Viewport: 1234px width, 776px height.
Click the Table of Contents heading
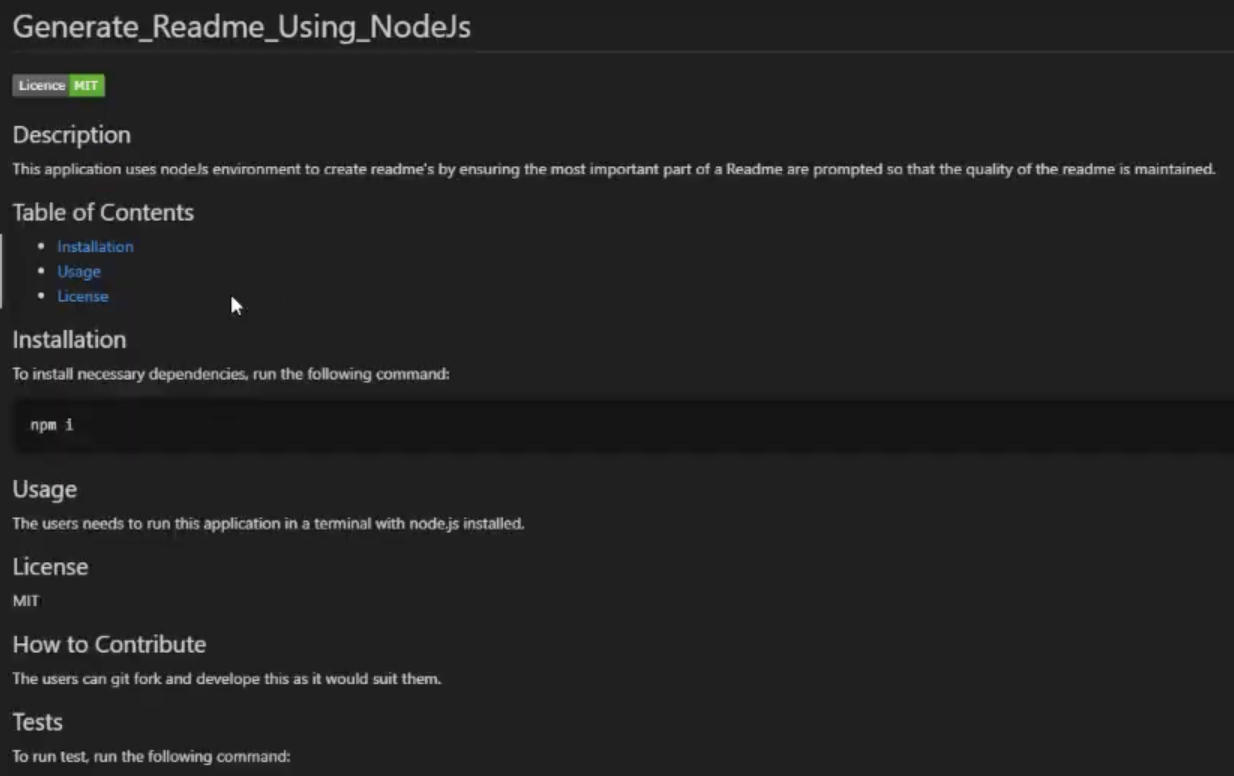(103, 212)
